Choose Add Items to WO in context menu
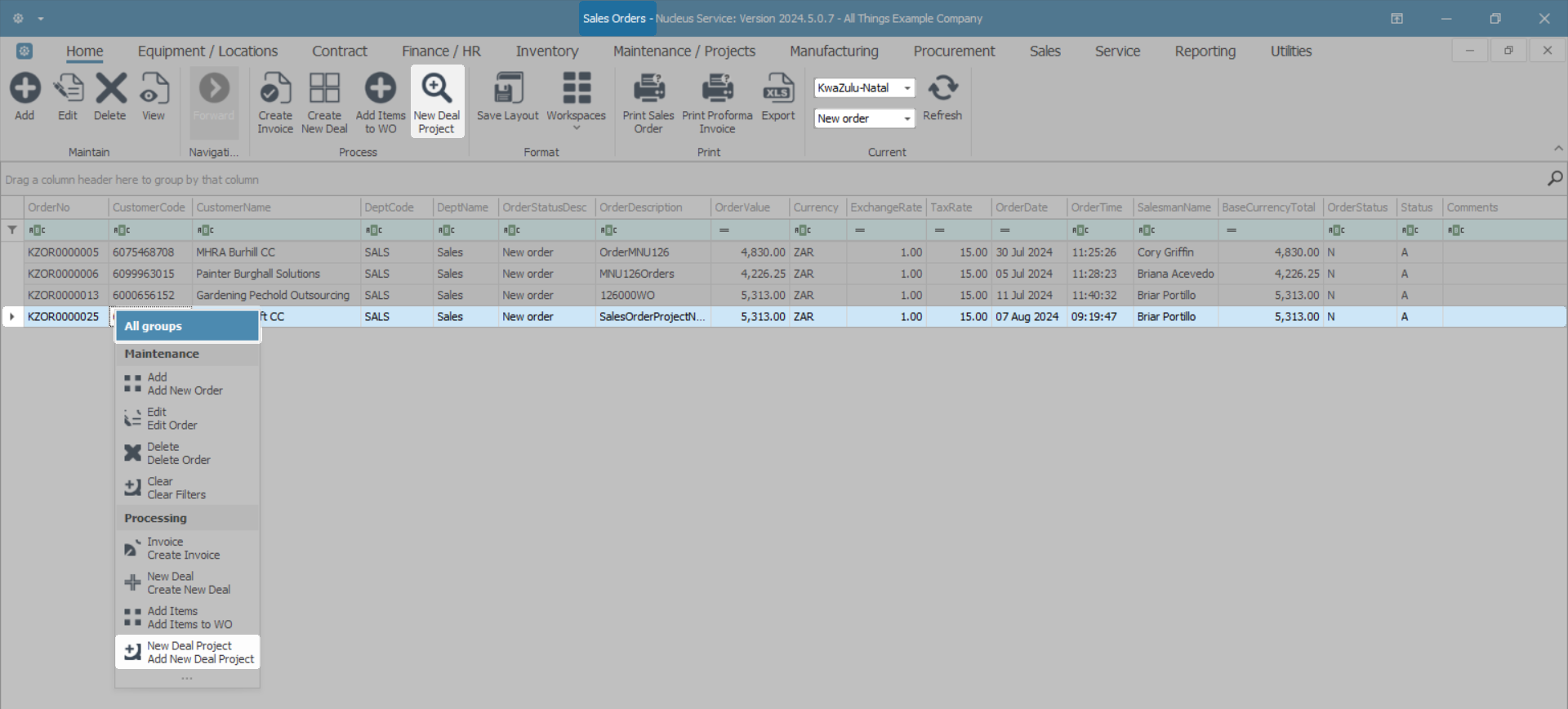 pos(187,618)
